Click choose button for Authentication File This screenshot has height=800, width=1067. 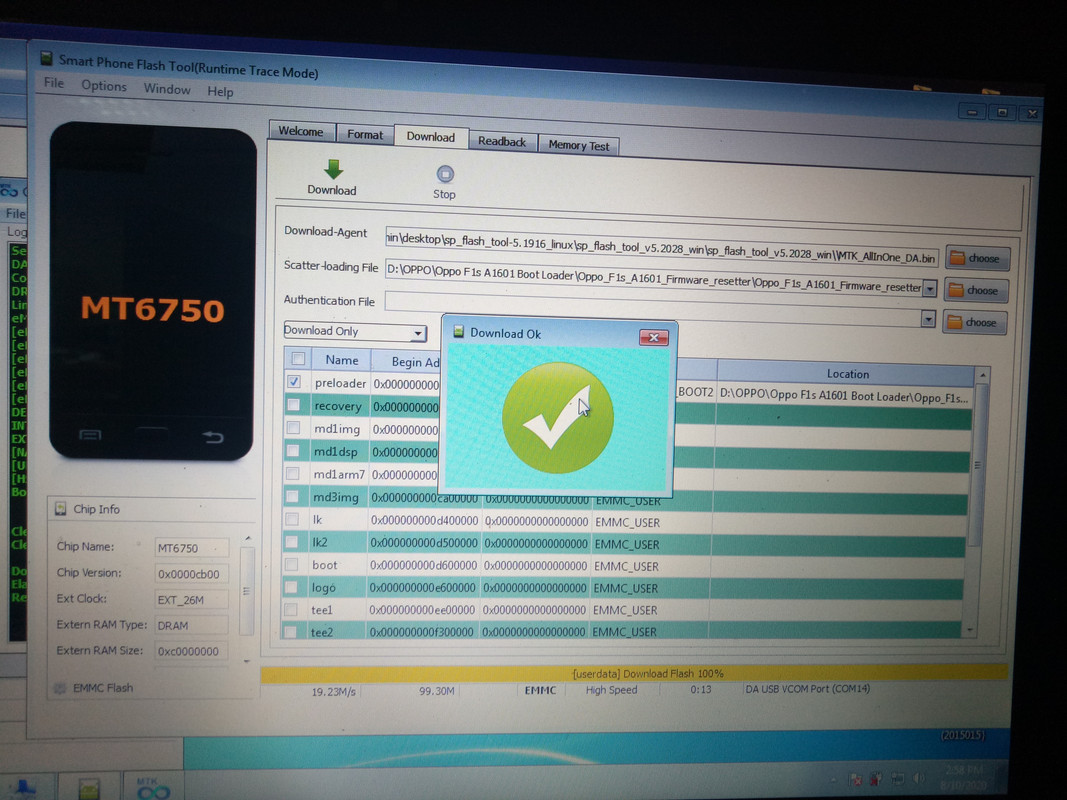(974, 322)
